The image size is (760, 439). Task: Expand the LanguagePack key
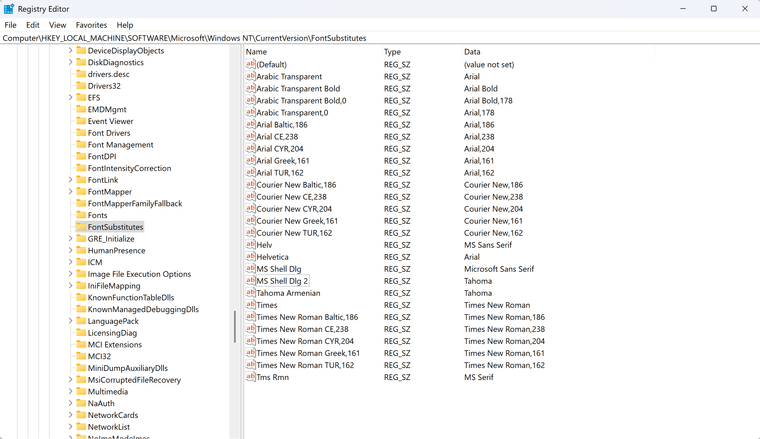(70, 321)
